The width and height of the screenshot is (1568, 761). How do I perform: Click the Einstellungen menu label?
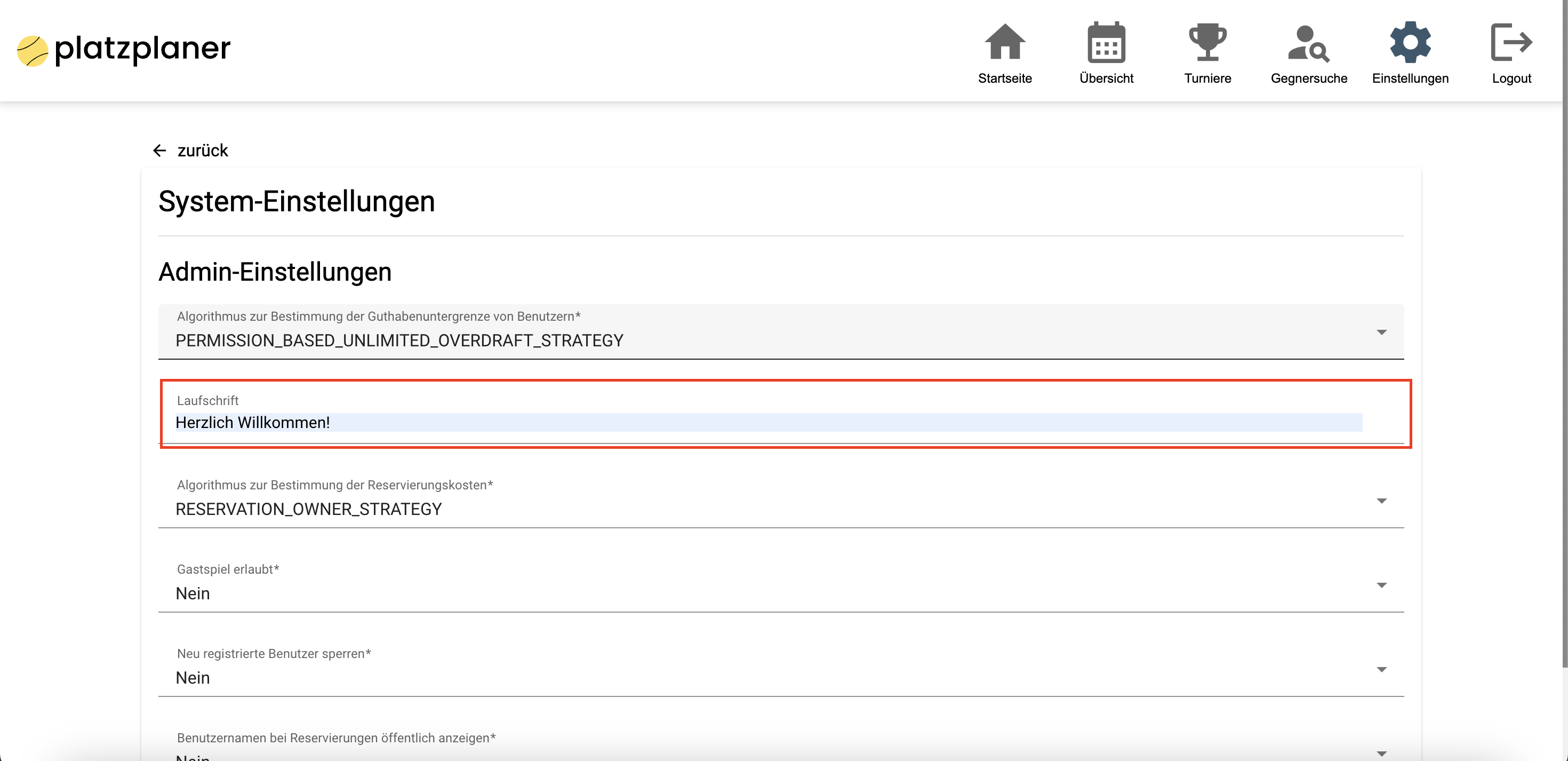(x=1410, y=78)
